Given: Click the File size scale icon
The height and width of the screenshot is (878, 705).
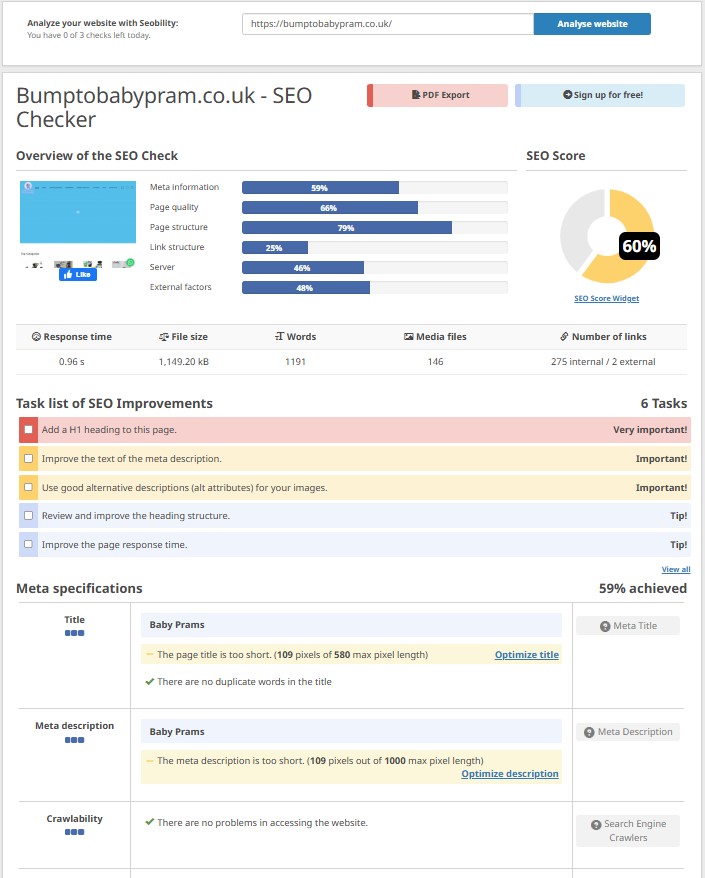Looking at the screenshot, I should pos(164,337).
